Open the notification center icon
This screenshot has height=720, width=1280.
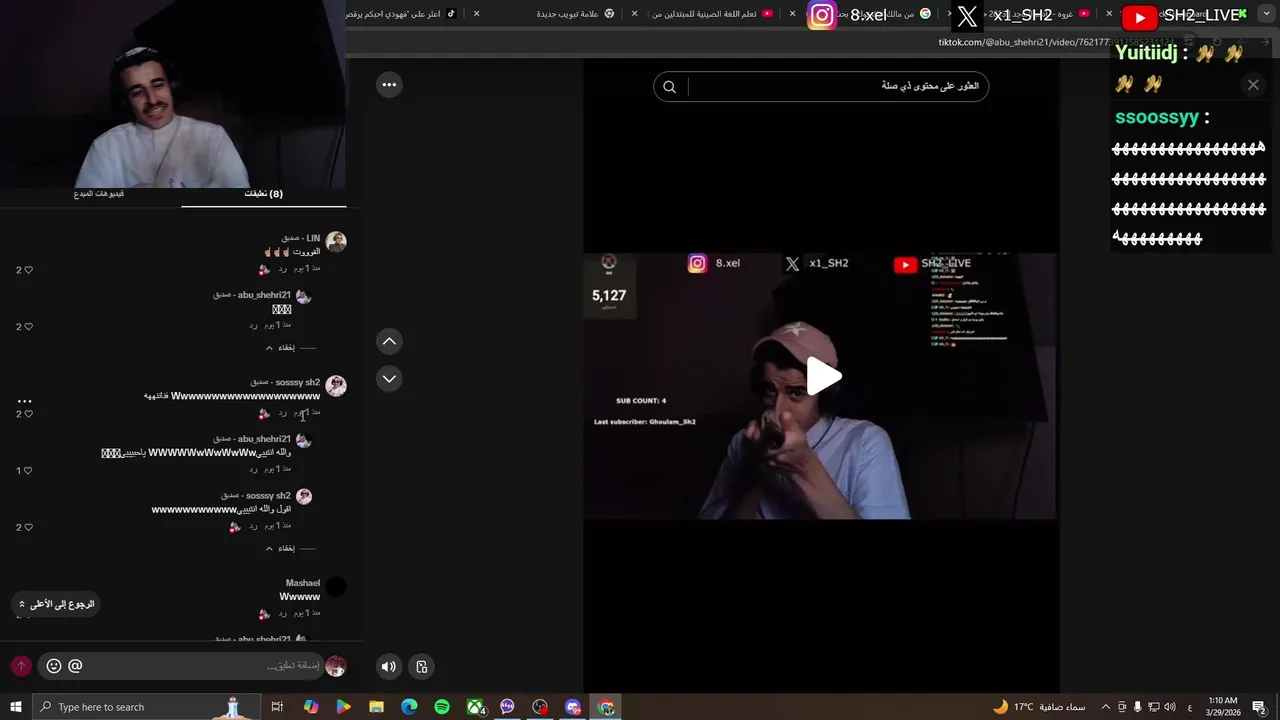[1259, 707]
